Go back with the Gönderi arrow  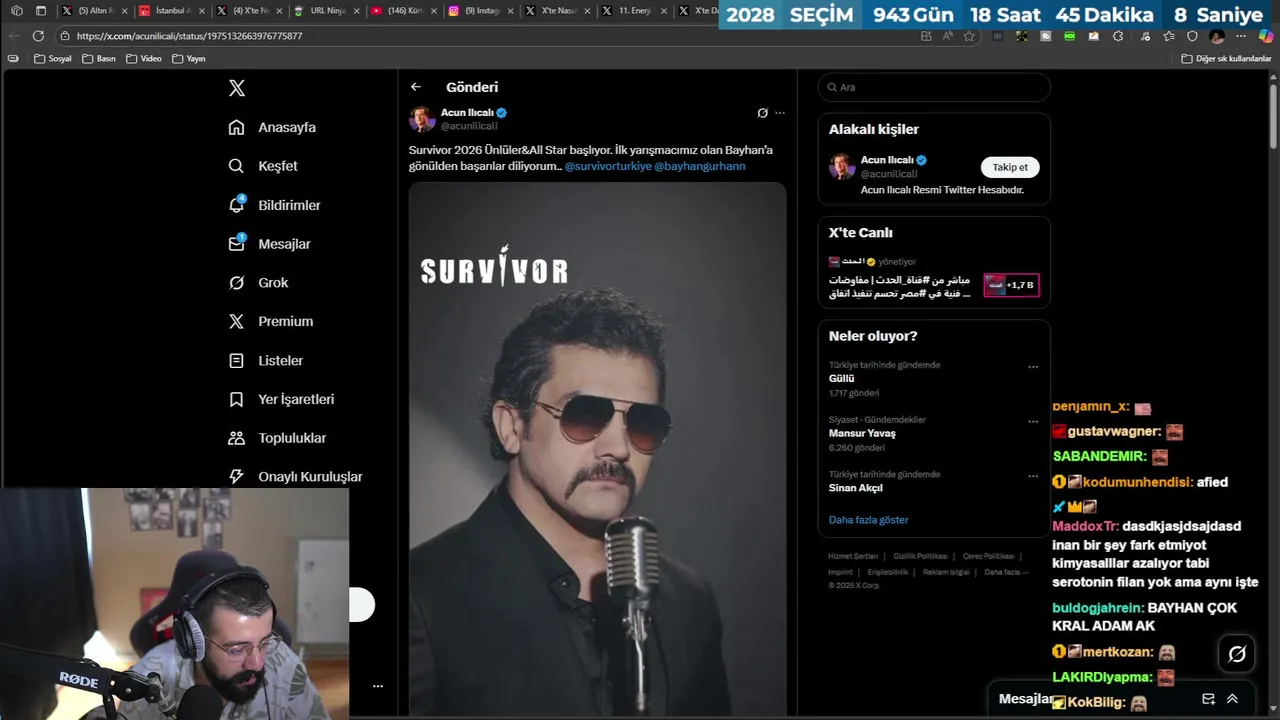click(416, 87)
